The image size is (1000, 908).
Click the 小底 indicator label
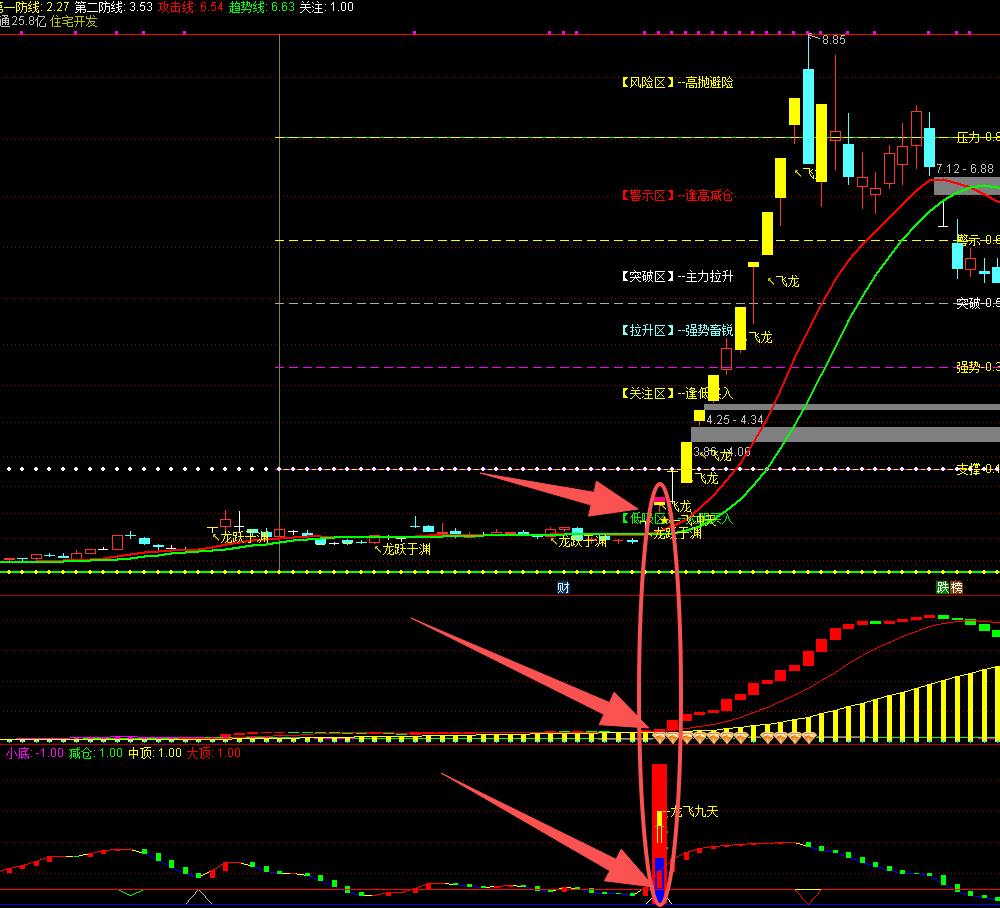35,753
